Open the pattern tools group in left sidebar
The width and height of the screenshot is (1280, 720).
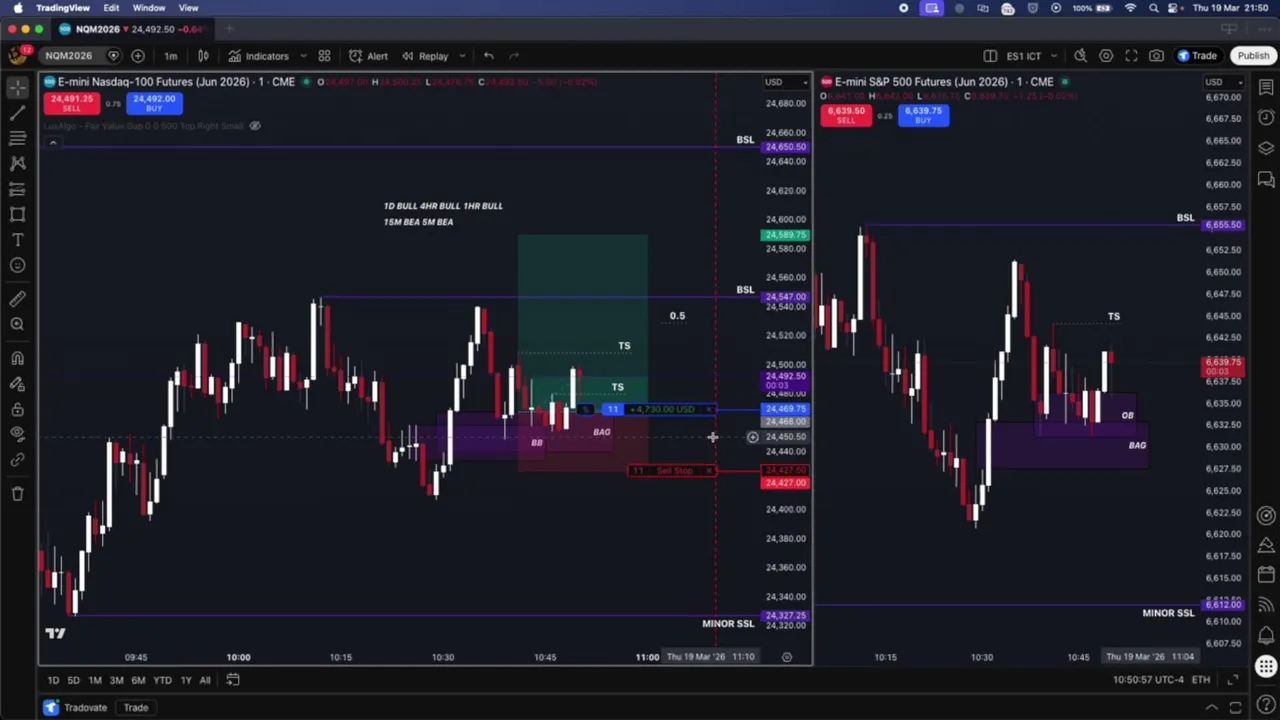tap(17, 163)
